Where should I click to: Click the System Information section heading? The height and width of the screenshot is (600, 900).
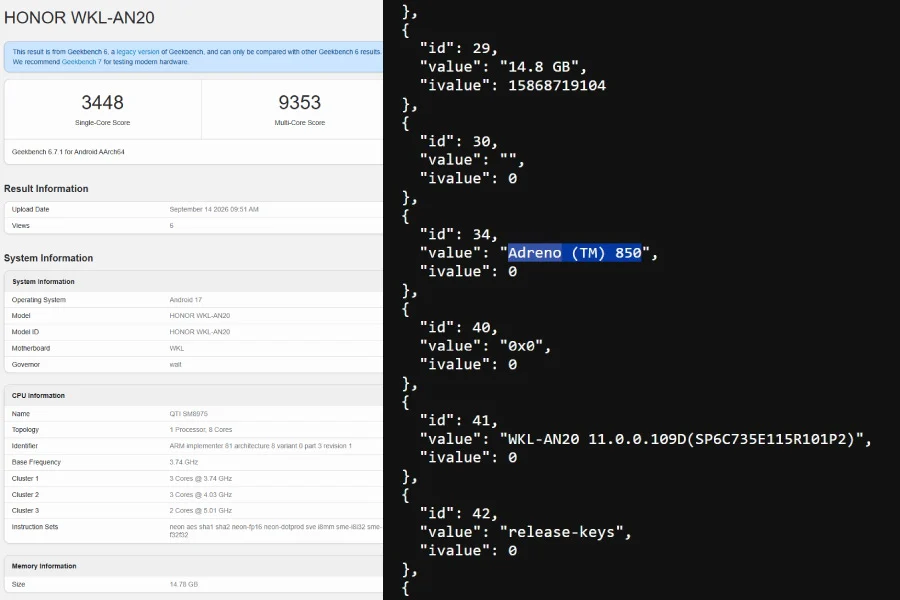tap(48, 258)
